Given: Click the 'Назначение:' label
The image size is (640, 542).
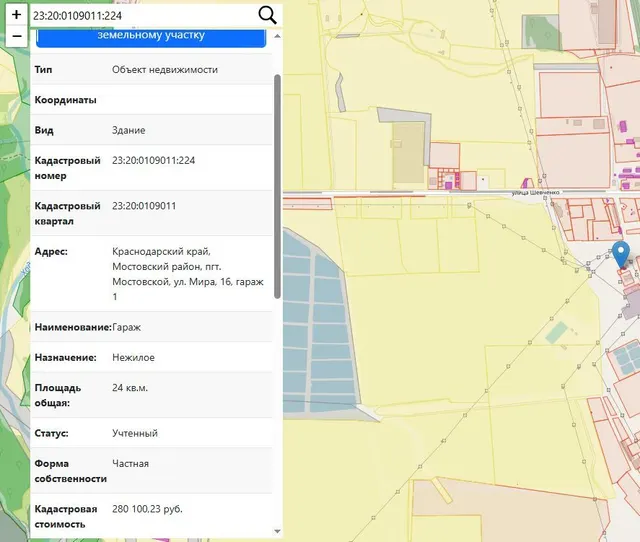Looking at the screenshot, I should (x=65, y=358).
